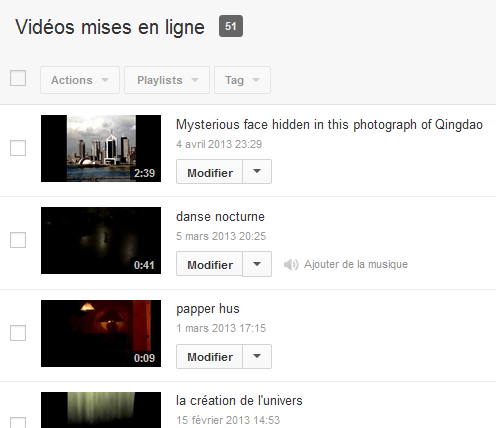The width and height of the screenshot is (496, 428).
Task: Click the speaker icon beside Ajouter de la musique
Action: tap(291, 265)
